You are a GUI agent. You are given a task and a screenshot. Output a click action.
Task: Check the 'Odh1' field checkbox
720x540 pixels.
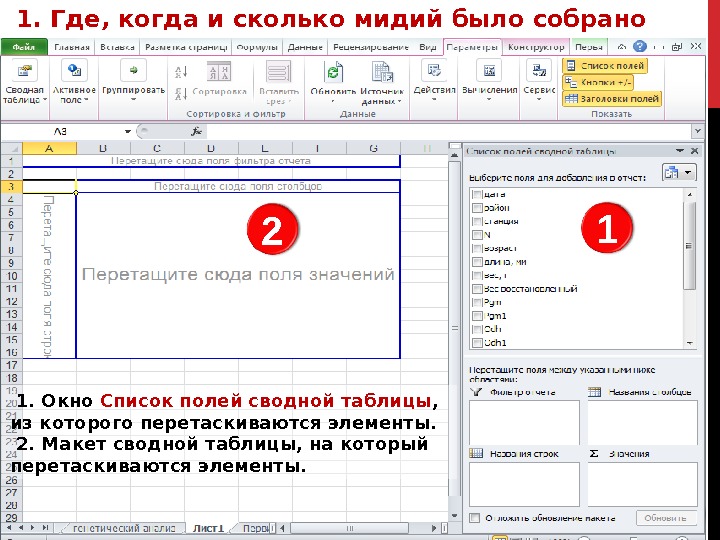[x=477, y=343]
